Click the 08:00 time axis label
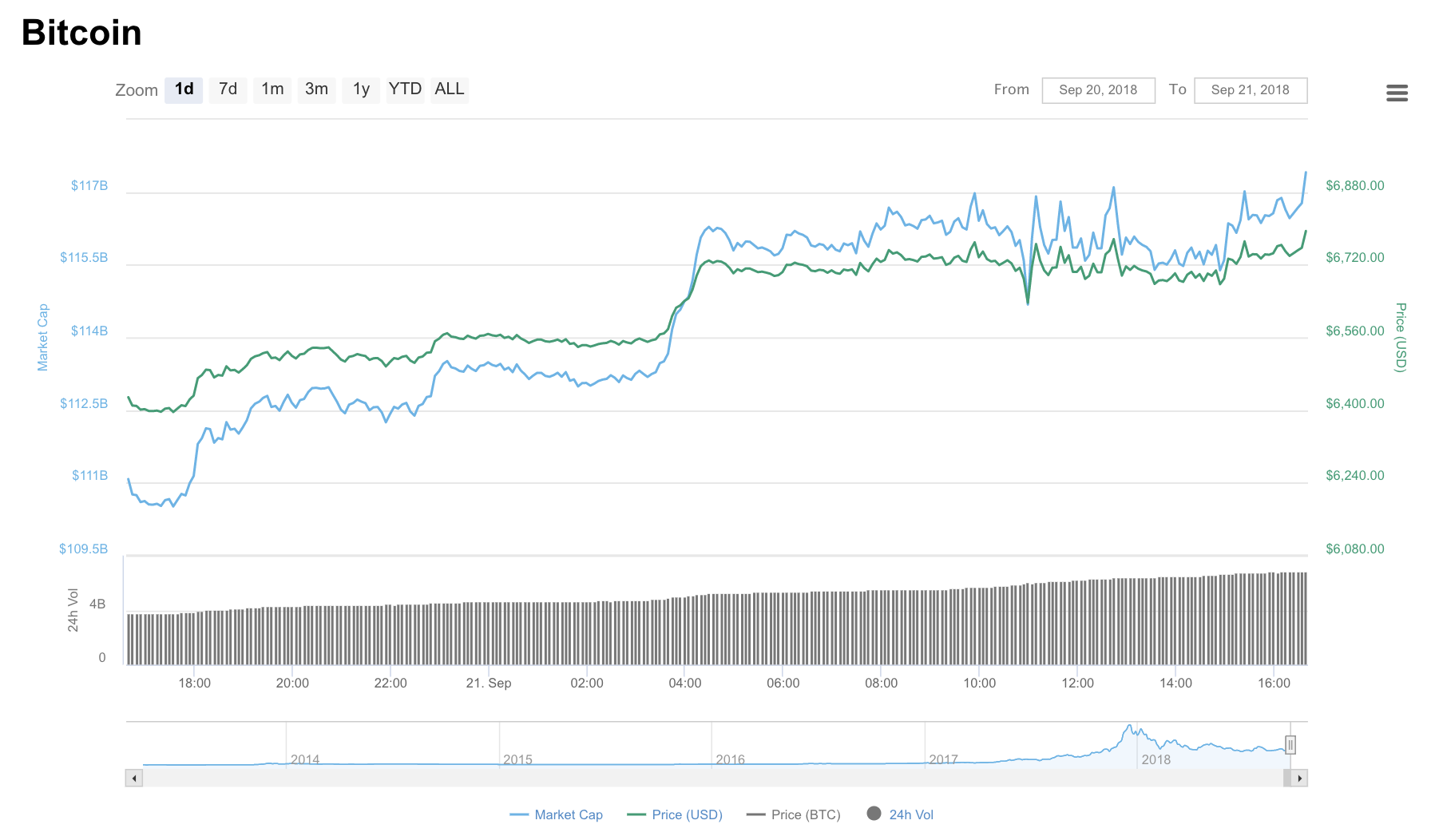1431x840 pixels. pos(882,683)
